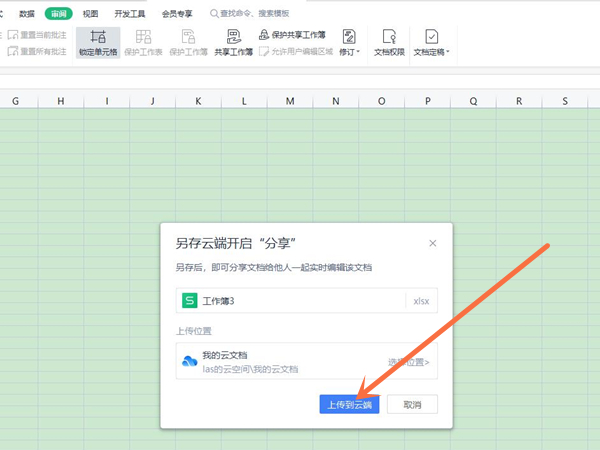The width and height of the screenshot is (600, 450).
Task: Select the 数据 (Data) ribbon tab
Action: (27, 13)
